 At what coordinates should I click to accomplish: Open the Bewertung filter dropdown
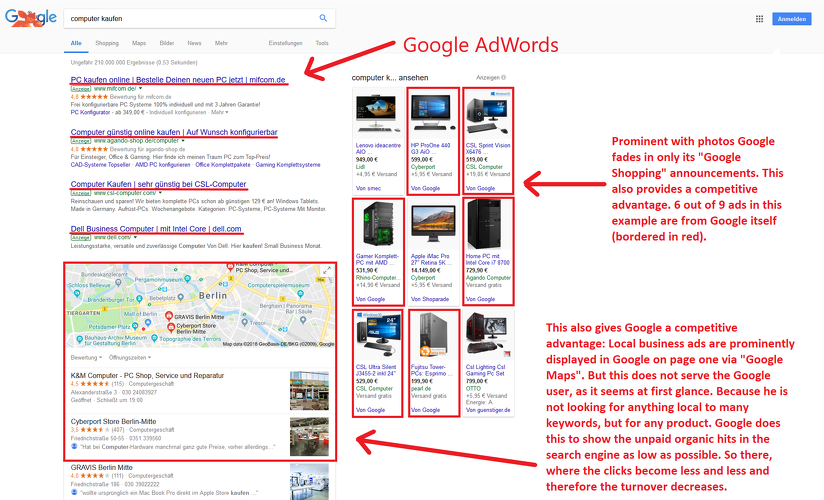tap(86, 358)
